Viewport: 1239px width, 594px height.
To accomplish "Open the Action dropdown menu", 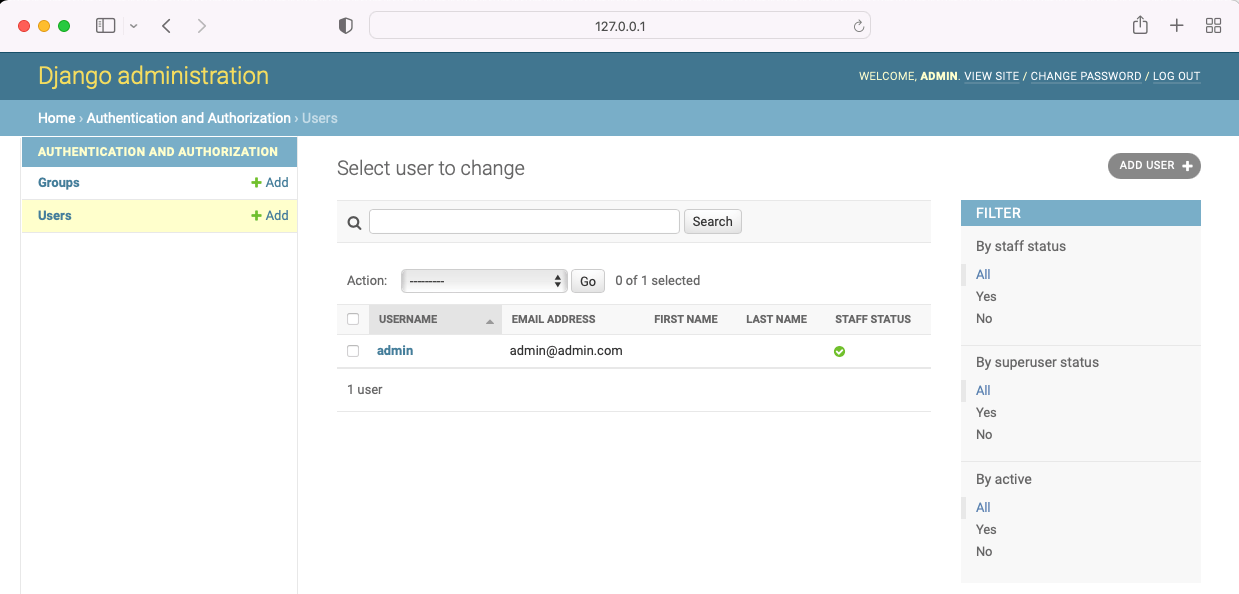I will click(484, 281).
